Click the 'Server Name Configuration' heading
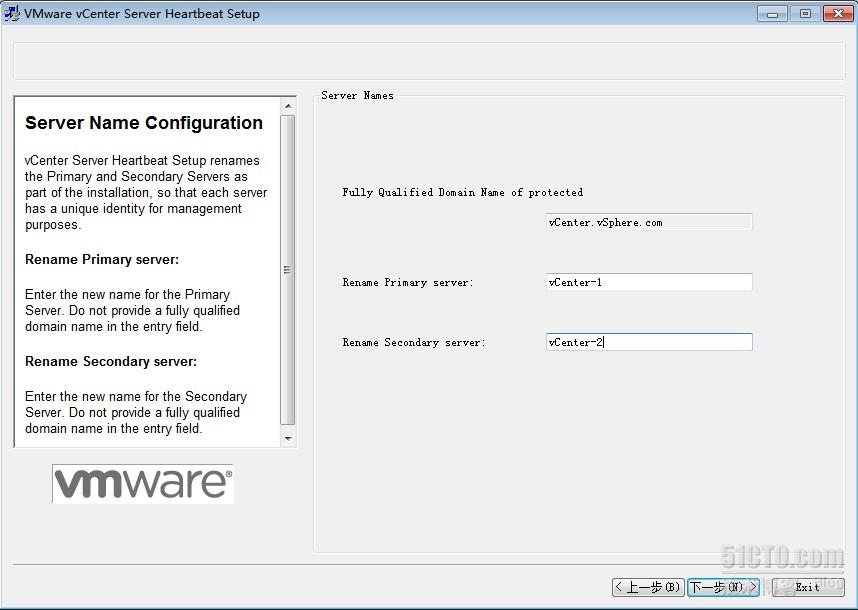This screenshot has height=610, width=858. (144, 123)
